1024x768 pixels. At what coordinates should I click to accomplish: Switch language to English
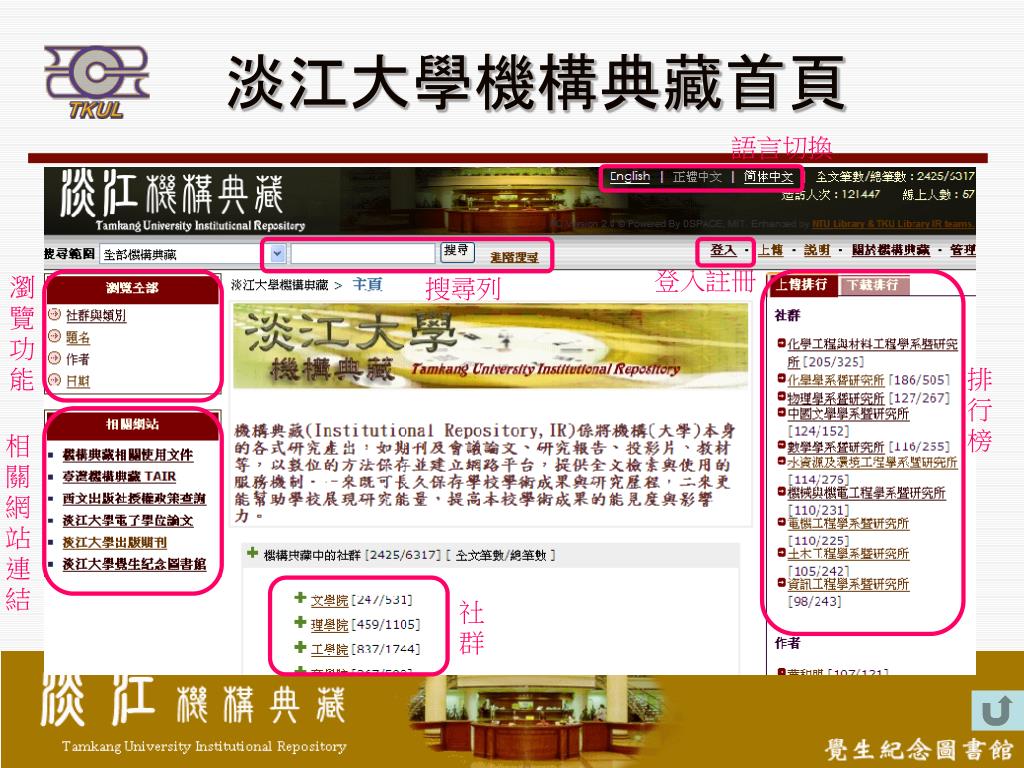630,176
